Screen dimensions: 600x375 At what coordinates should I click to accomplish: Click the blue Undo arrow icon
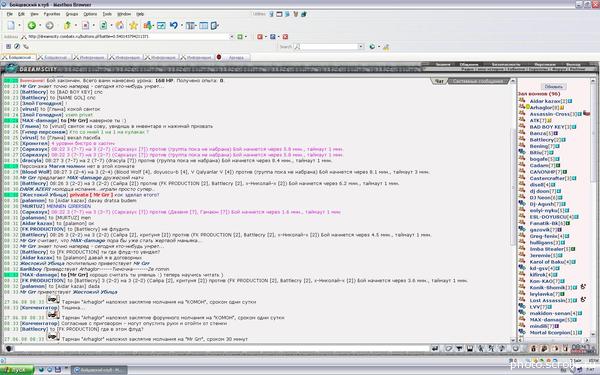[174, 25]
